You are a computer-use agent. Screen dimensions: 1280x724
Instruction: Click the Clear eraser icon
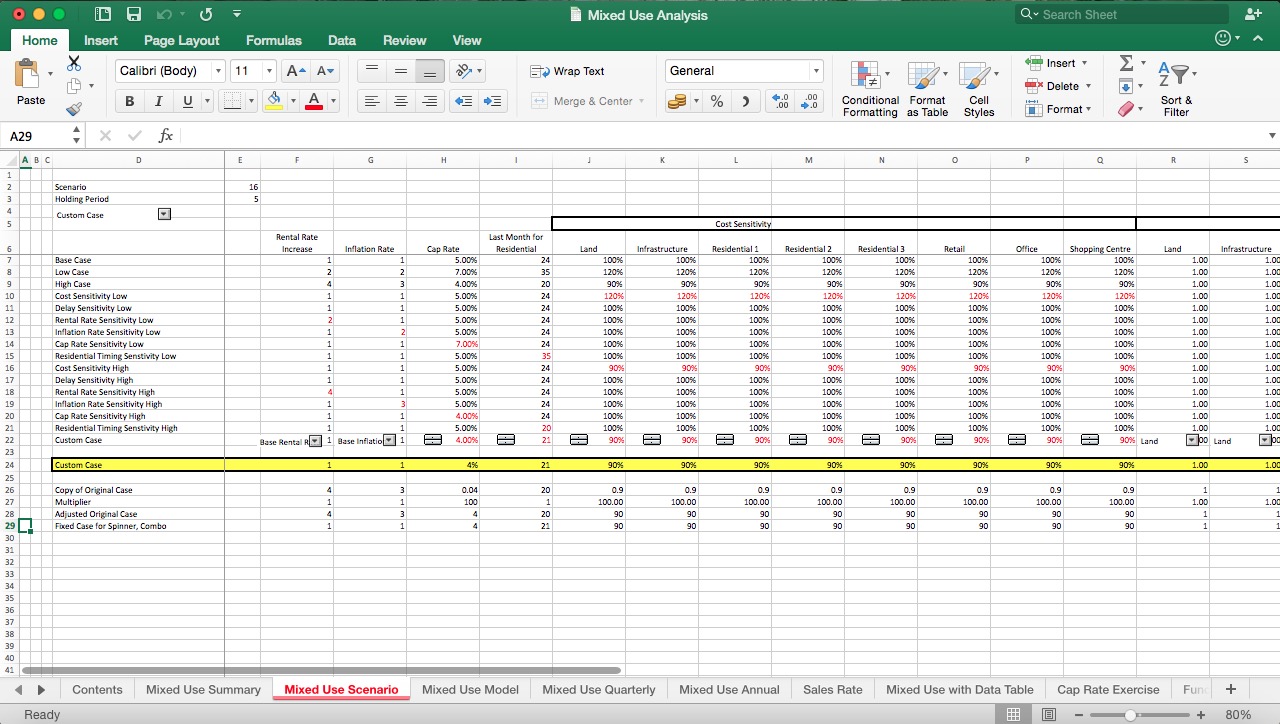[x=1126, y=108]
